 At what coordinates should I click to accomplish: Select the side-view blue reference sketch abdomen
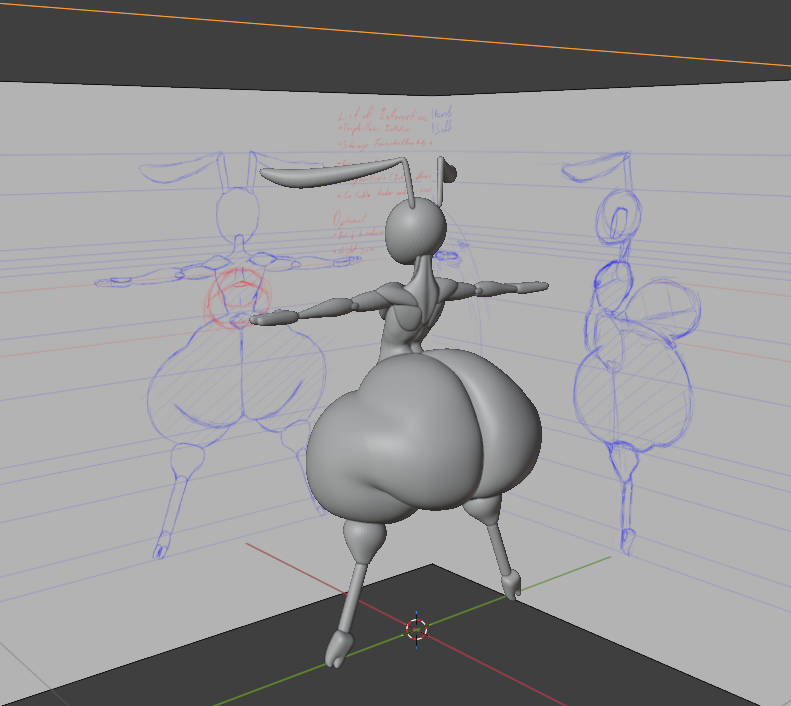(632, 395)
